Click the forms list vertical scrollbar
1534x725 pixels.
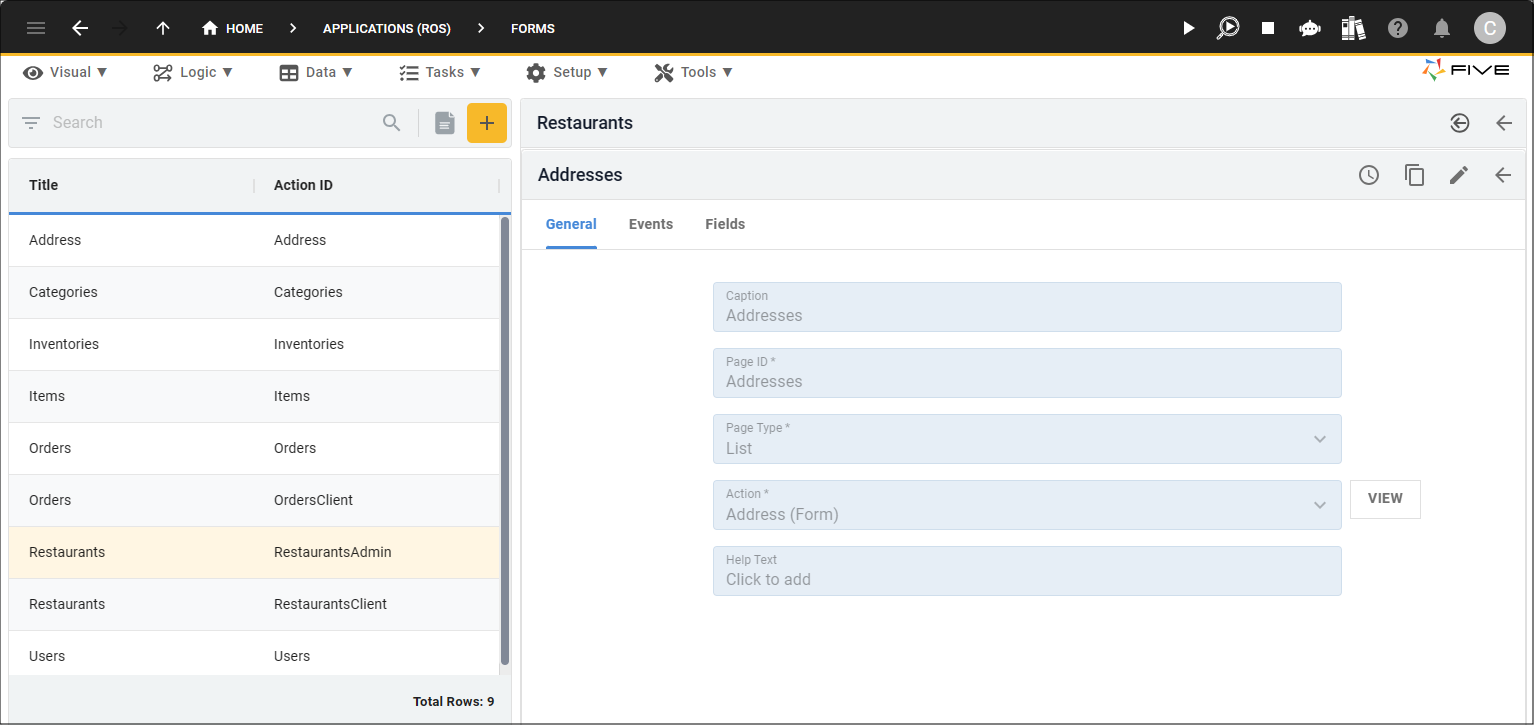click(505, 441)
